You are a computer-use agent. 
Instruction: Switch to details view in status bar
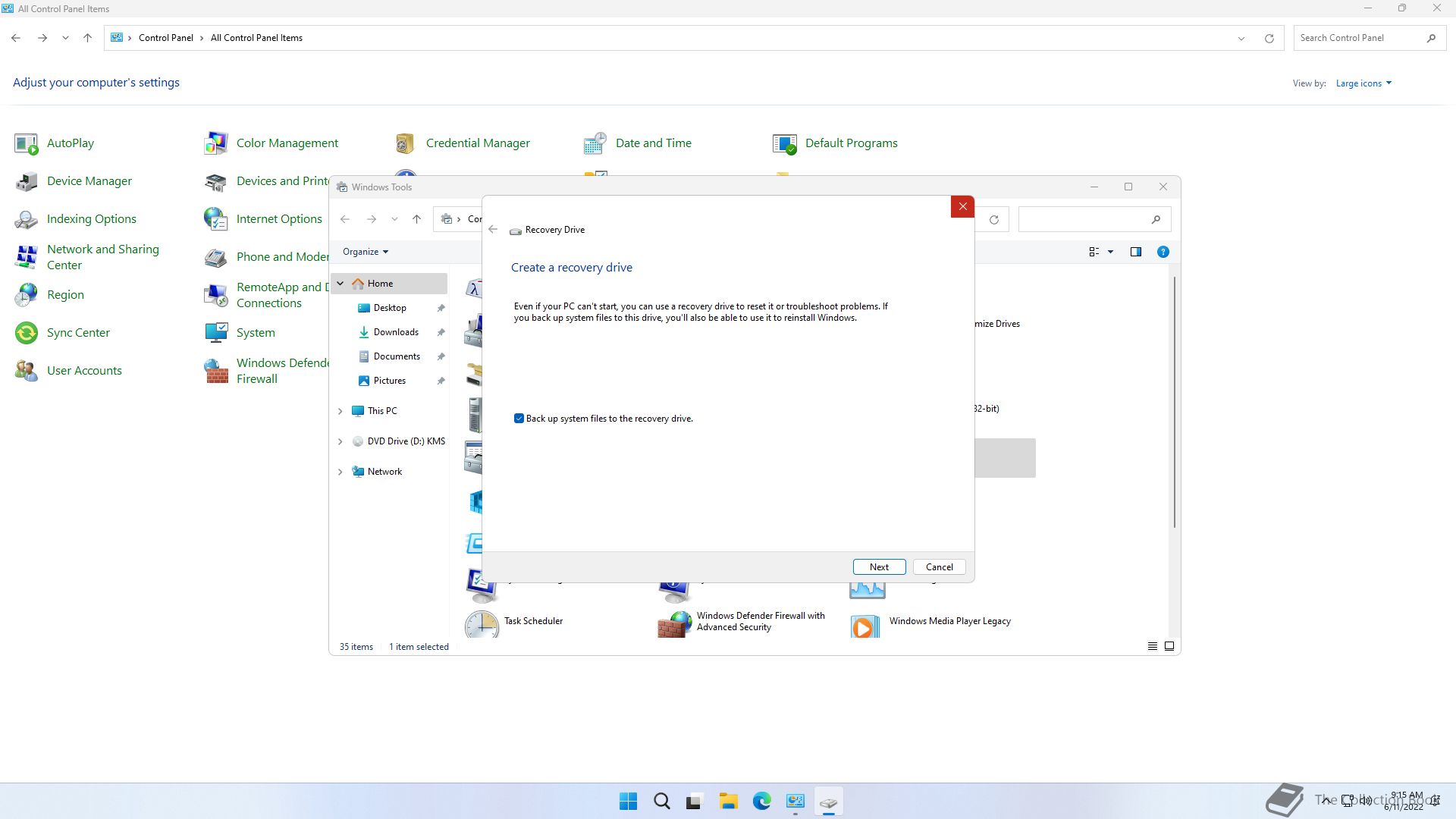point(1152,646)
